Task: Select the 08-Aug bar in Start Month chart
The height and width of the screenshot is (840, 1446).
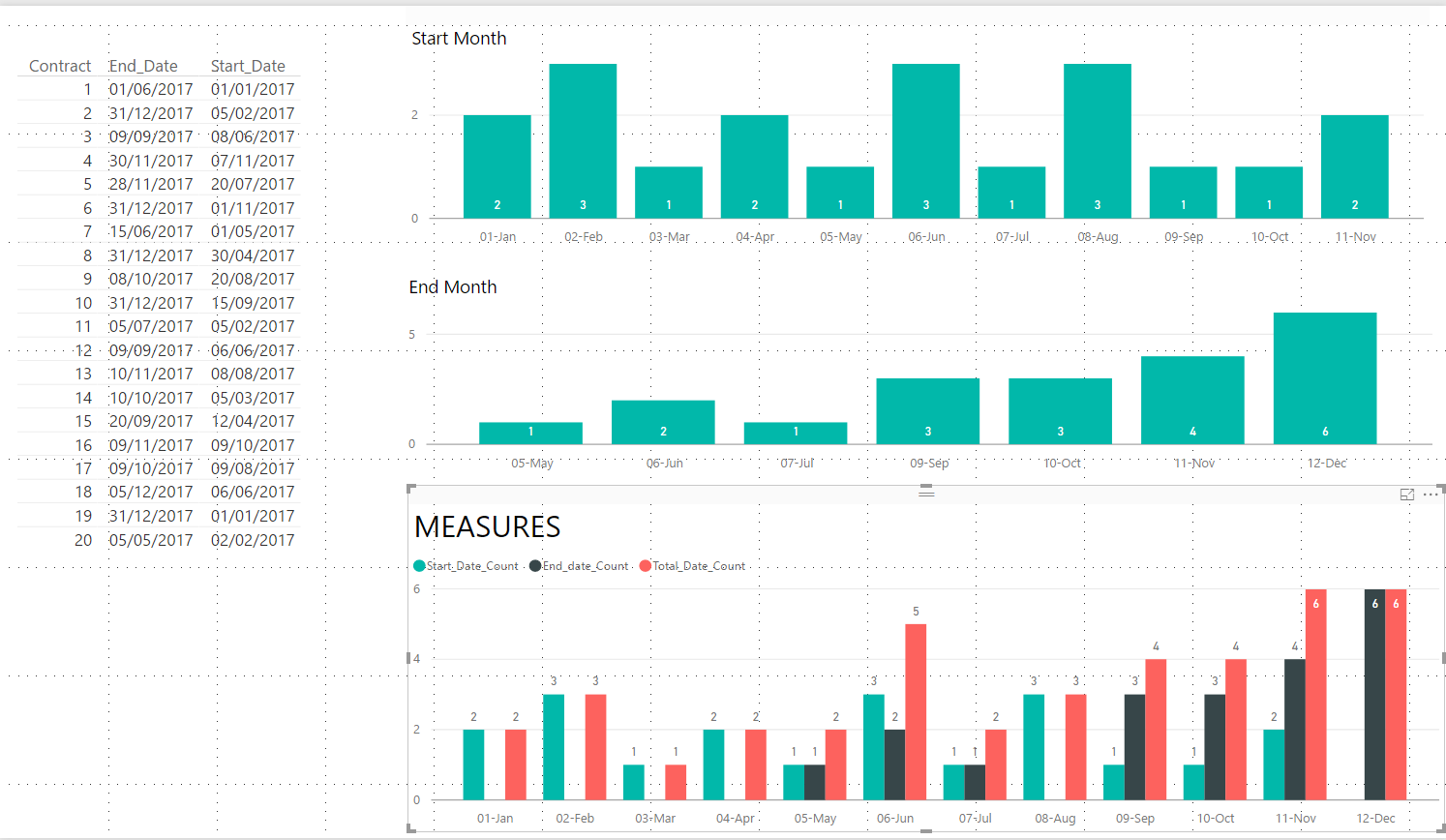Action: coord(1098,141)
